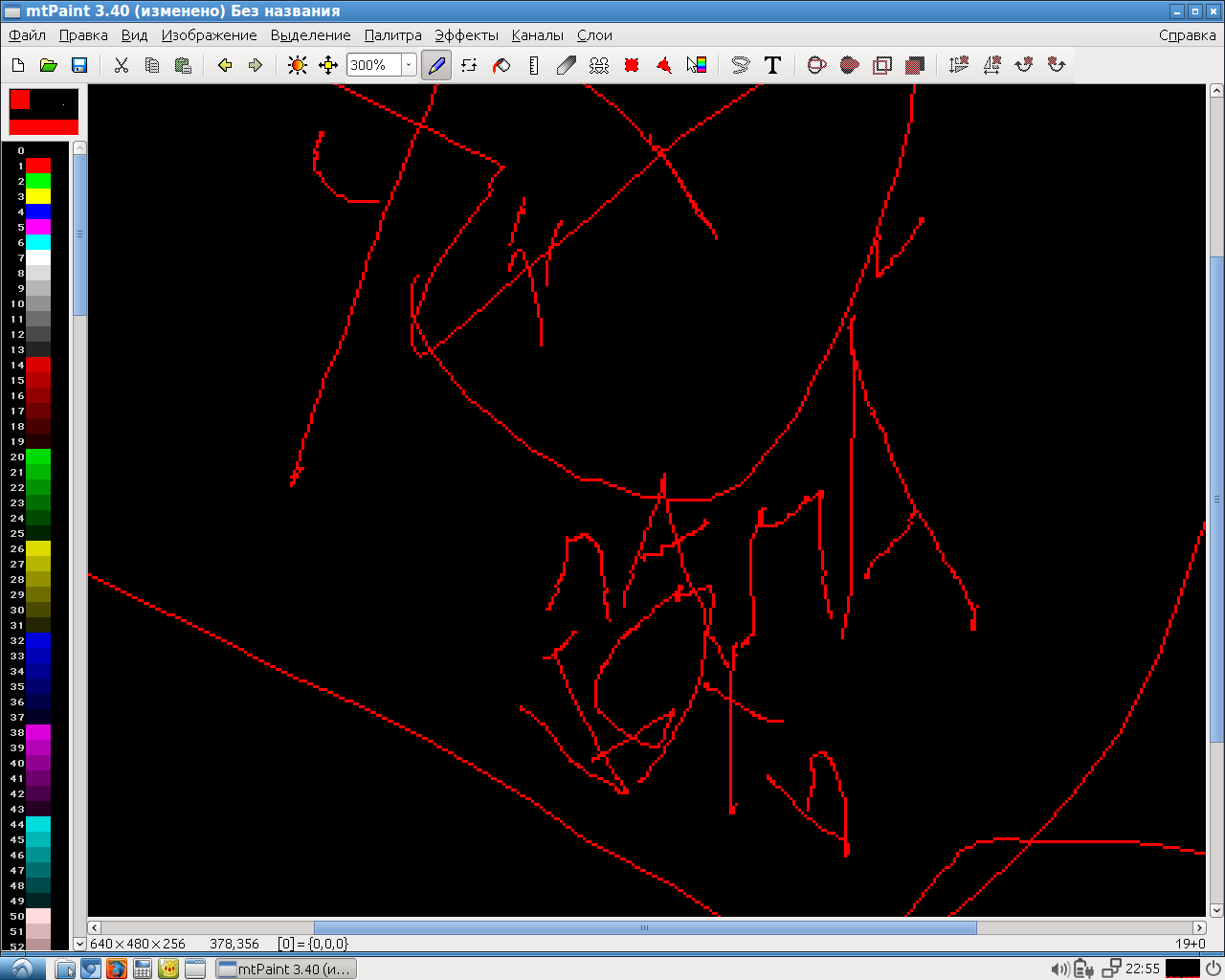Pick white palette colour 7
Screen dimensions: 1225x980
coord(38,257)
